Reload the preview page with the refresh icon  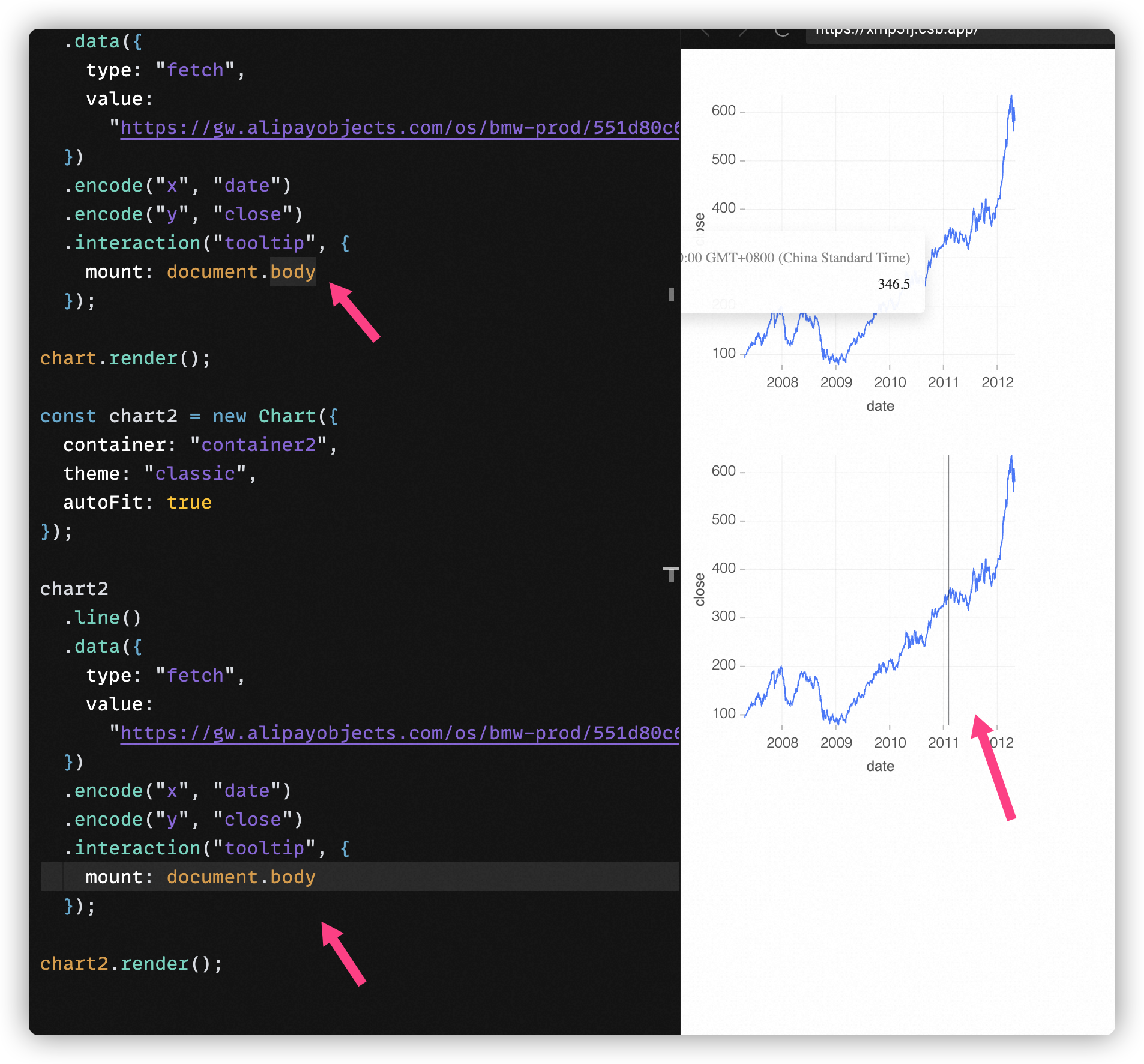(782, 31)
